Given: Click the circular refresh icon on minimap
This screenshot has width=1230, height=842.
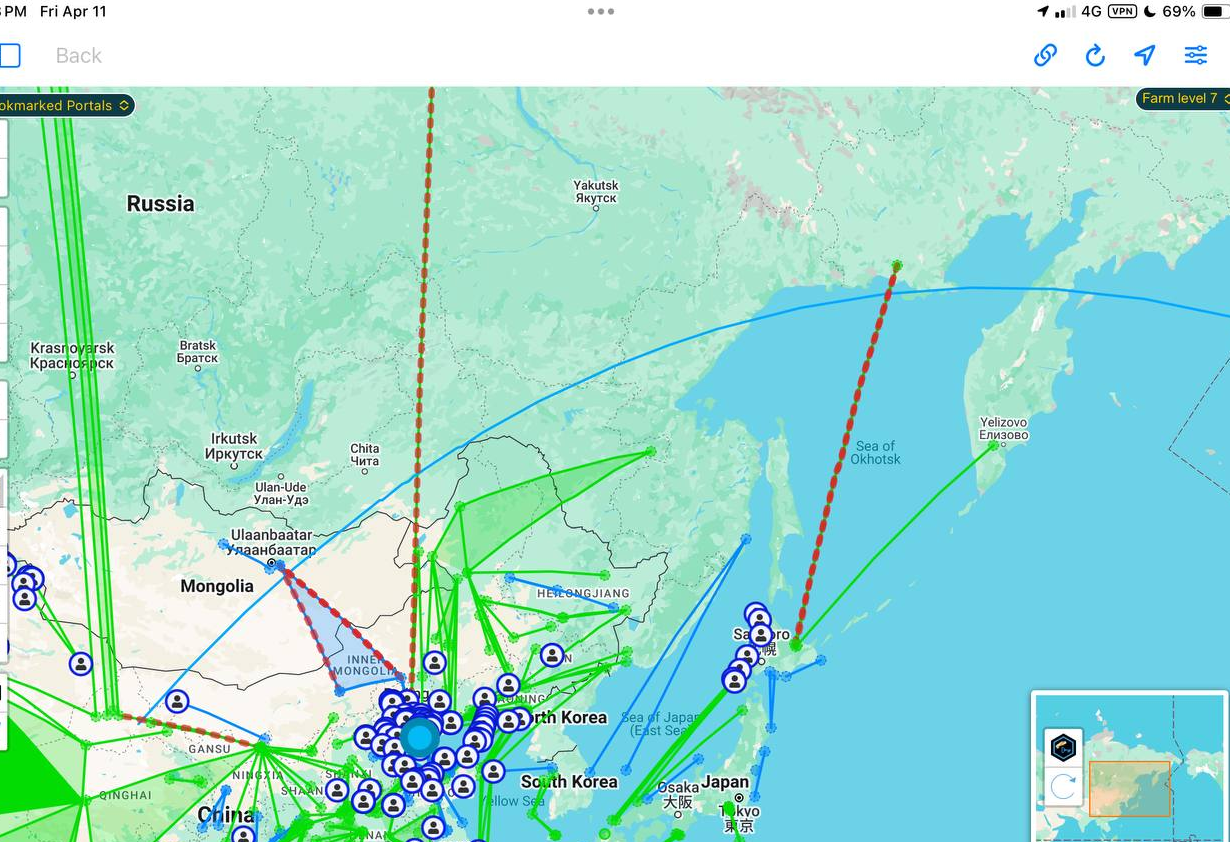Looking at the screenshot, I should (x=1063, y=787).
